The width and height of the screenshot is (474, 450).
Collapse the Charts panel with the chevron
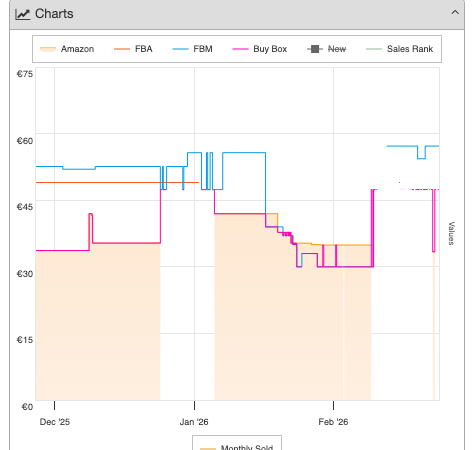point(455,13)
